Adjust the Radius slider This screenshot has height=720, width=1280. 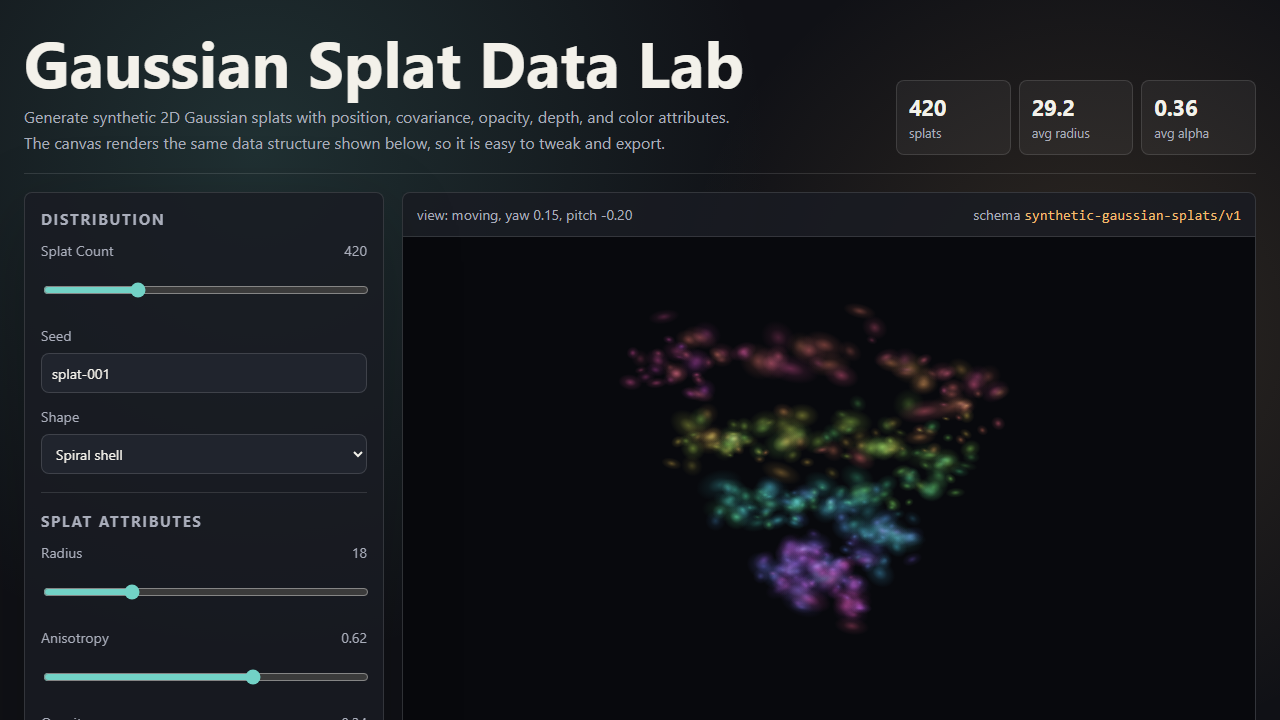coord(204,592)
